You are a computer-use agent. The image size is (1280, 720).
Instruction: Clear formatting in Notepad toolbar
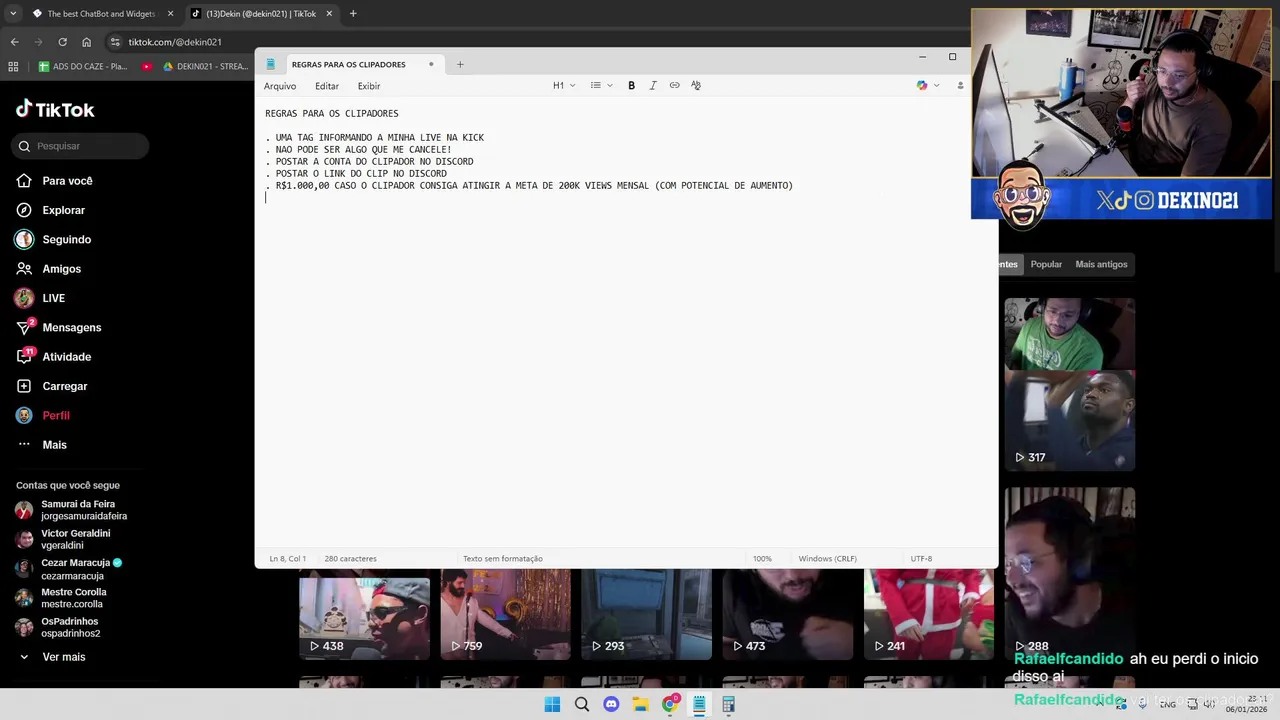696,86
